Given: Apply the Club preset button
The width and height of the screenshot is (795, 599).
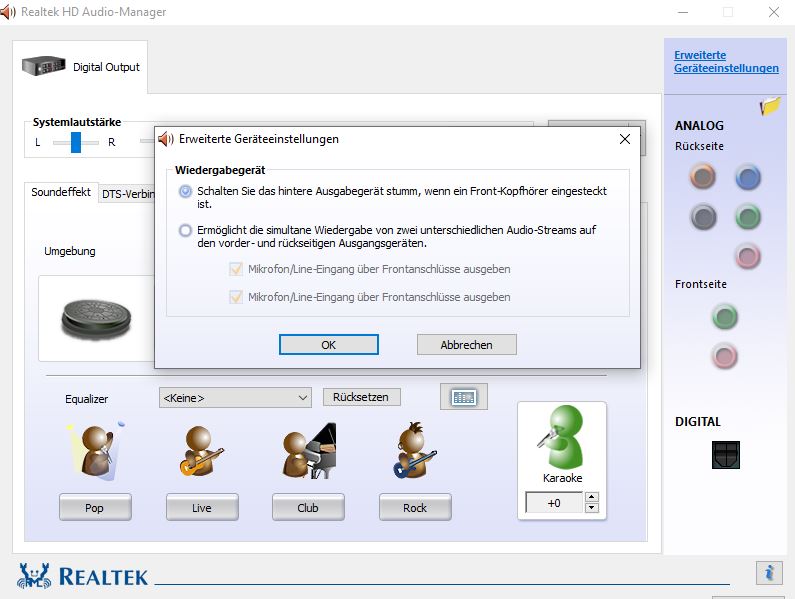Looking at the screenshot, I should click(x=308, y=507).
